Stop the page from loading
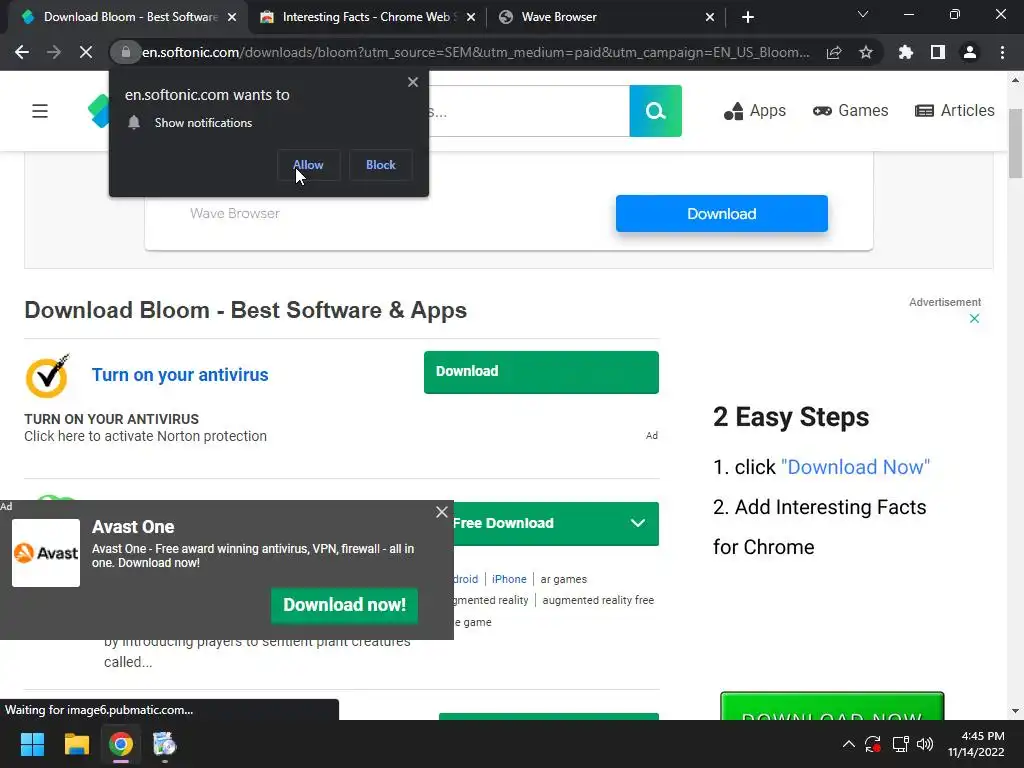The width and height of the screenshot is (1024, 768). click(x=86, y=52)
